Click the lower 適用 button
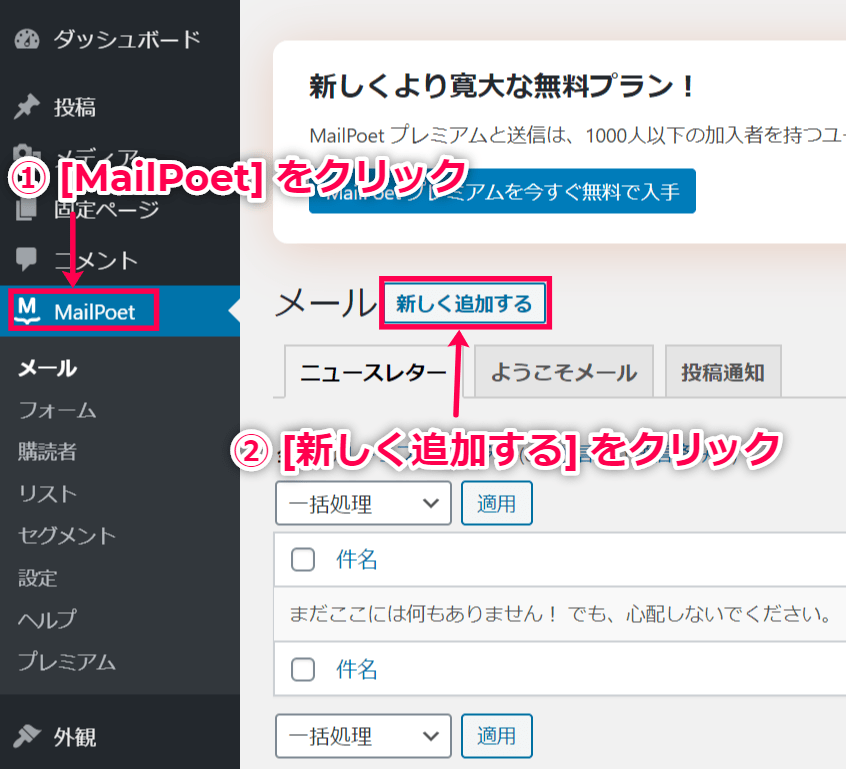846x769 pixels. 496,736
